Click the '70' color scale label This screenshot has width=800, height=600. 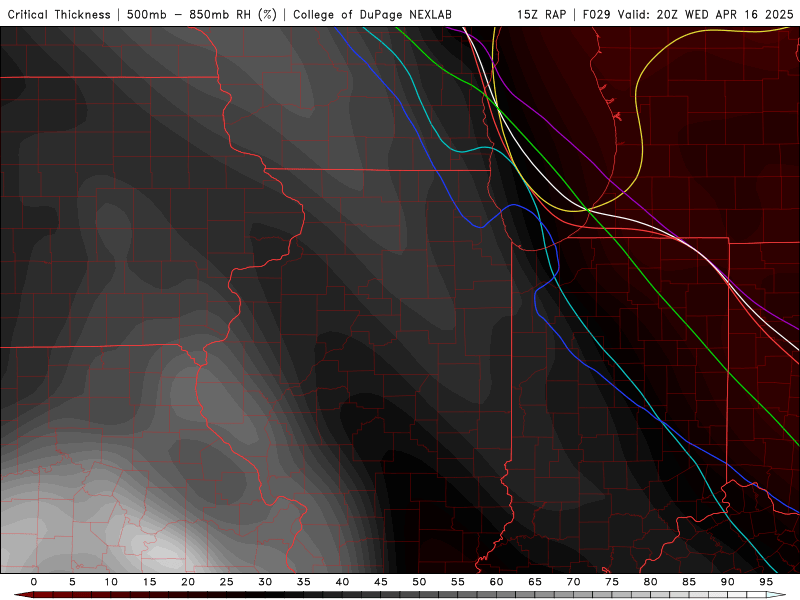point(573,582)
